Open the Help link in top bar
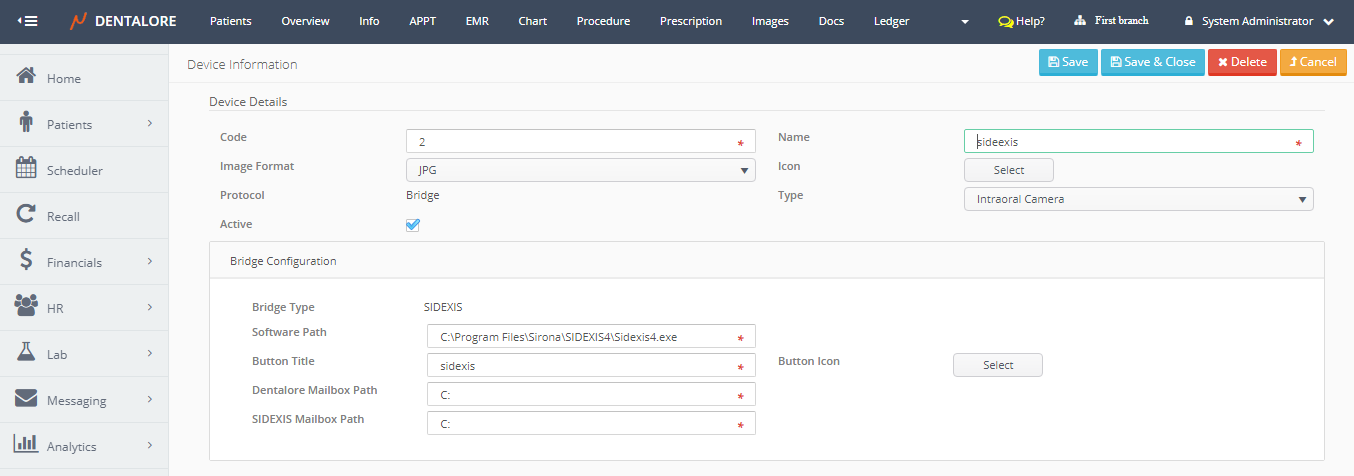The width and height of the screenshot is (1354, 476). (x=1021, y=21)
